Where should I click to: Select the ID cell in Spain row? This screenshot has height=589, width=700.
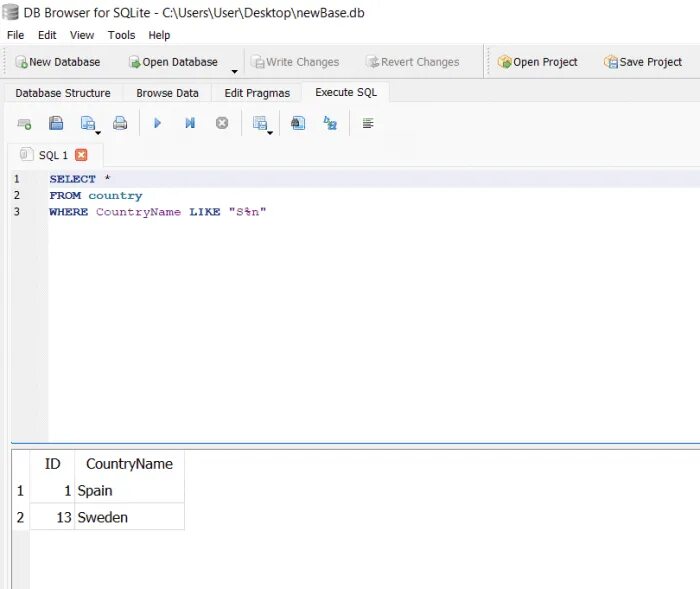(52, 490)
